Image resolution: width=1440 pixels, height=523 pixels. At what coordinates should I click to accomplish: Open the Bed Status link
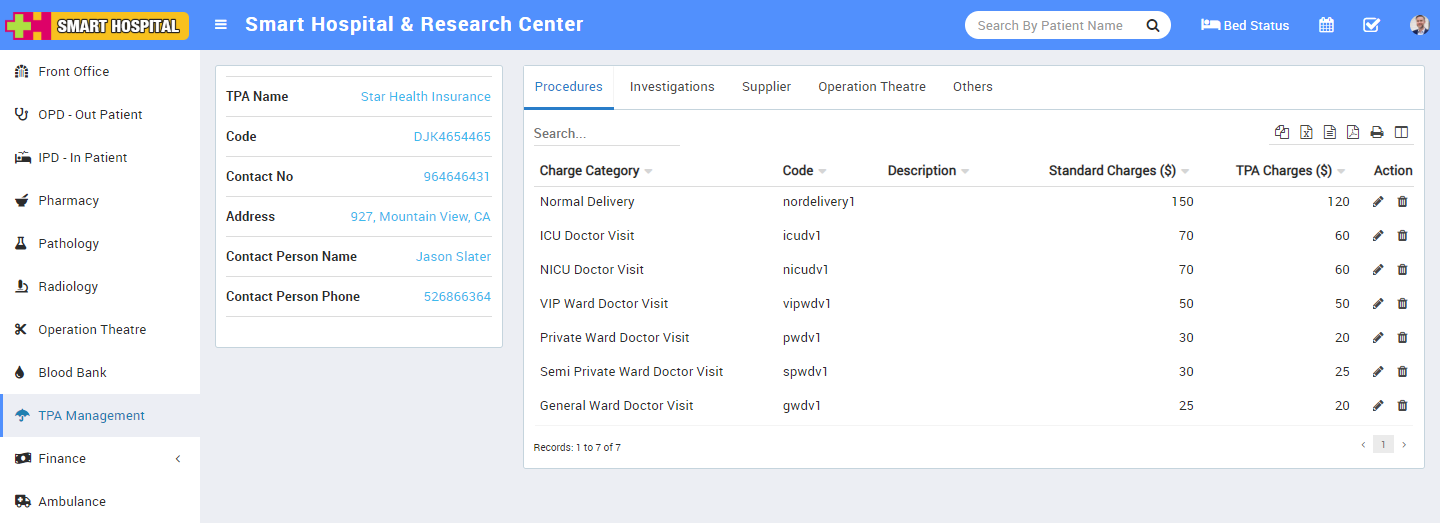(x=1245, y=25)
